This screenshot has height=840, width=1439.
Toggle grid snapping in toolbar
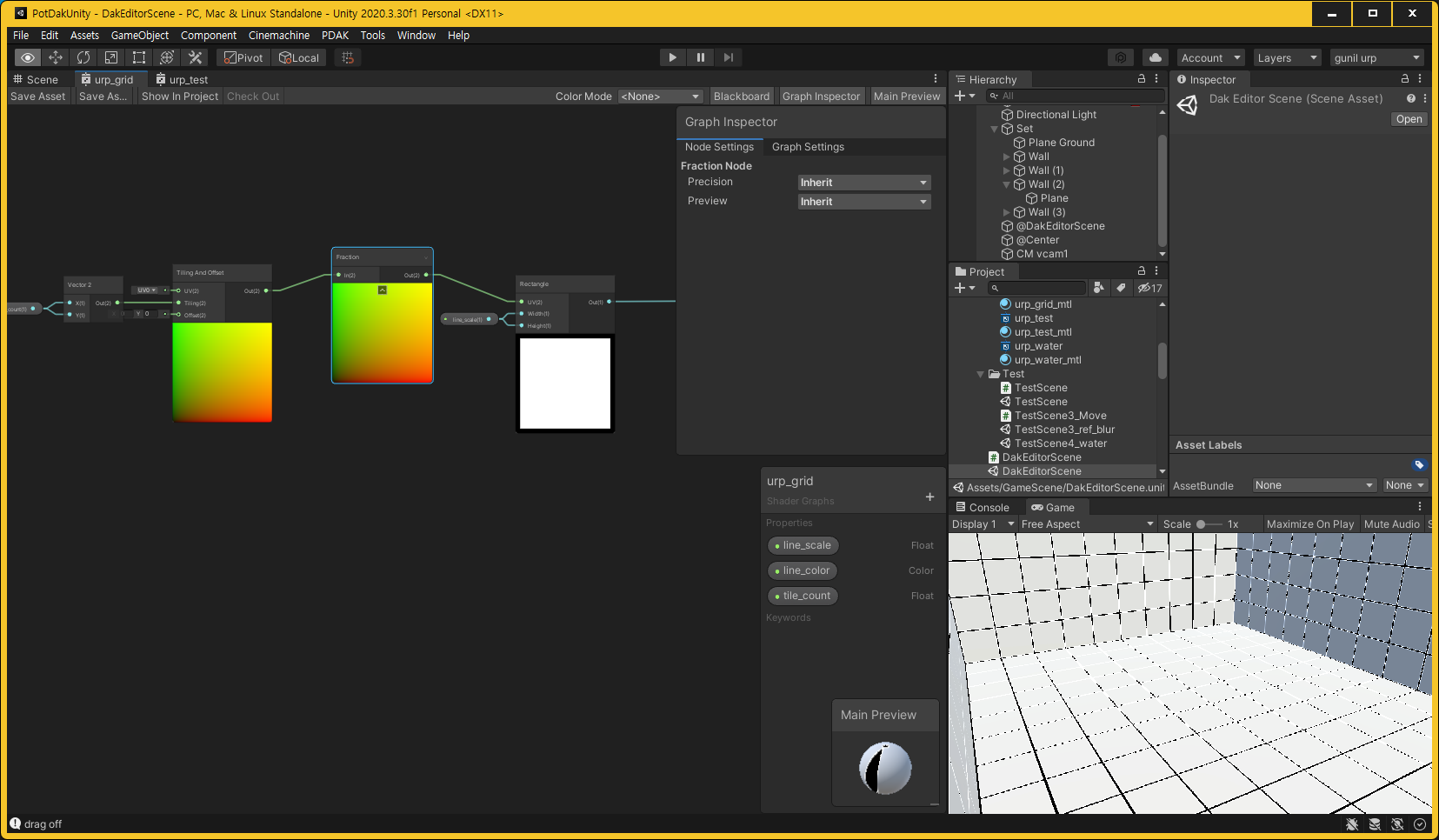coord(348,57)
